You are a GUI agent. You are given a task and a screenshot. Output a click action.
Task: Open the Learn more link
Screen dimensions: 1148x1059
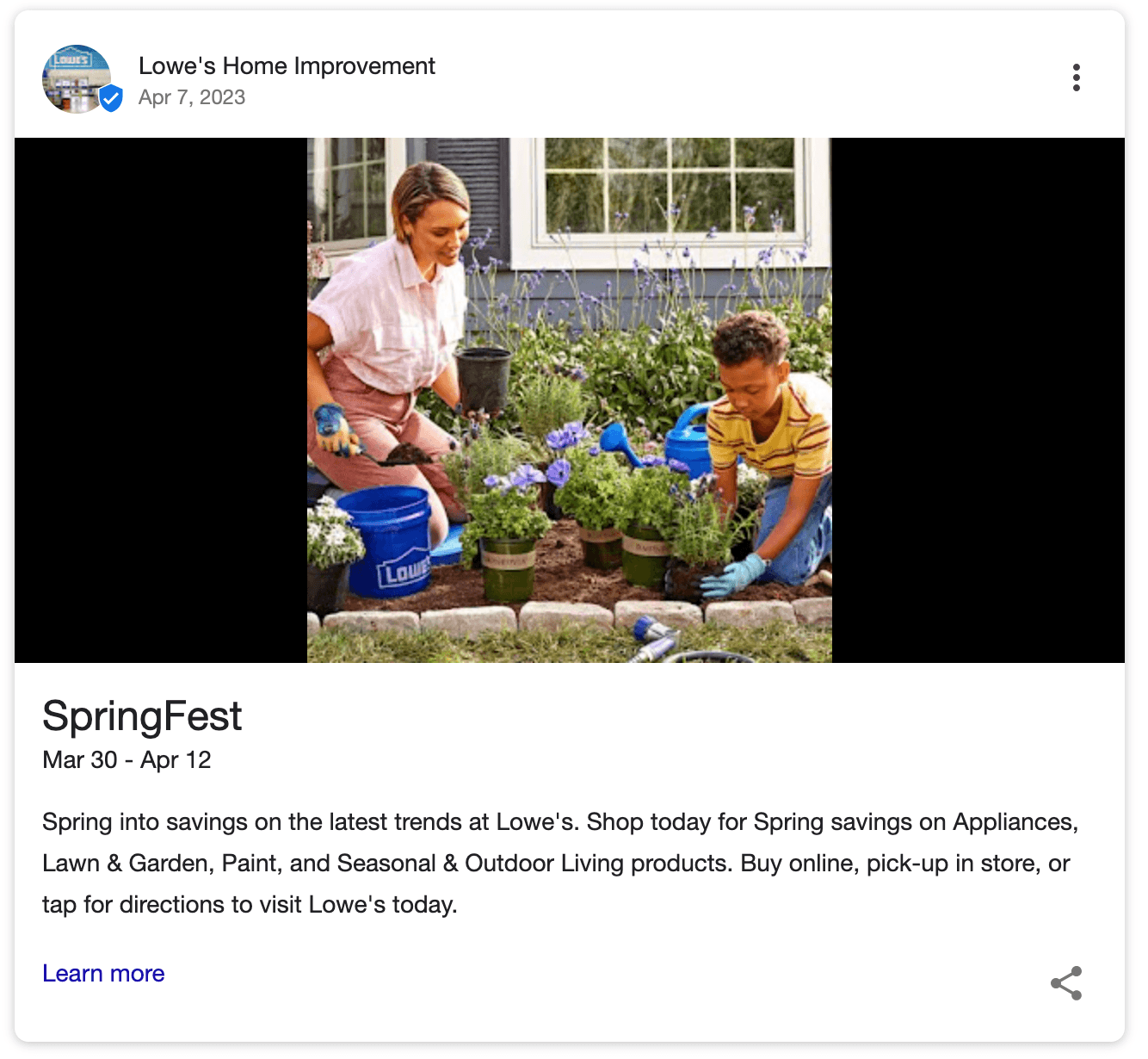point(103,974)
